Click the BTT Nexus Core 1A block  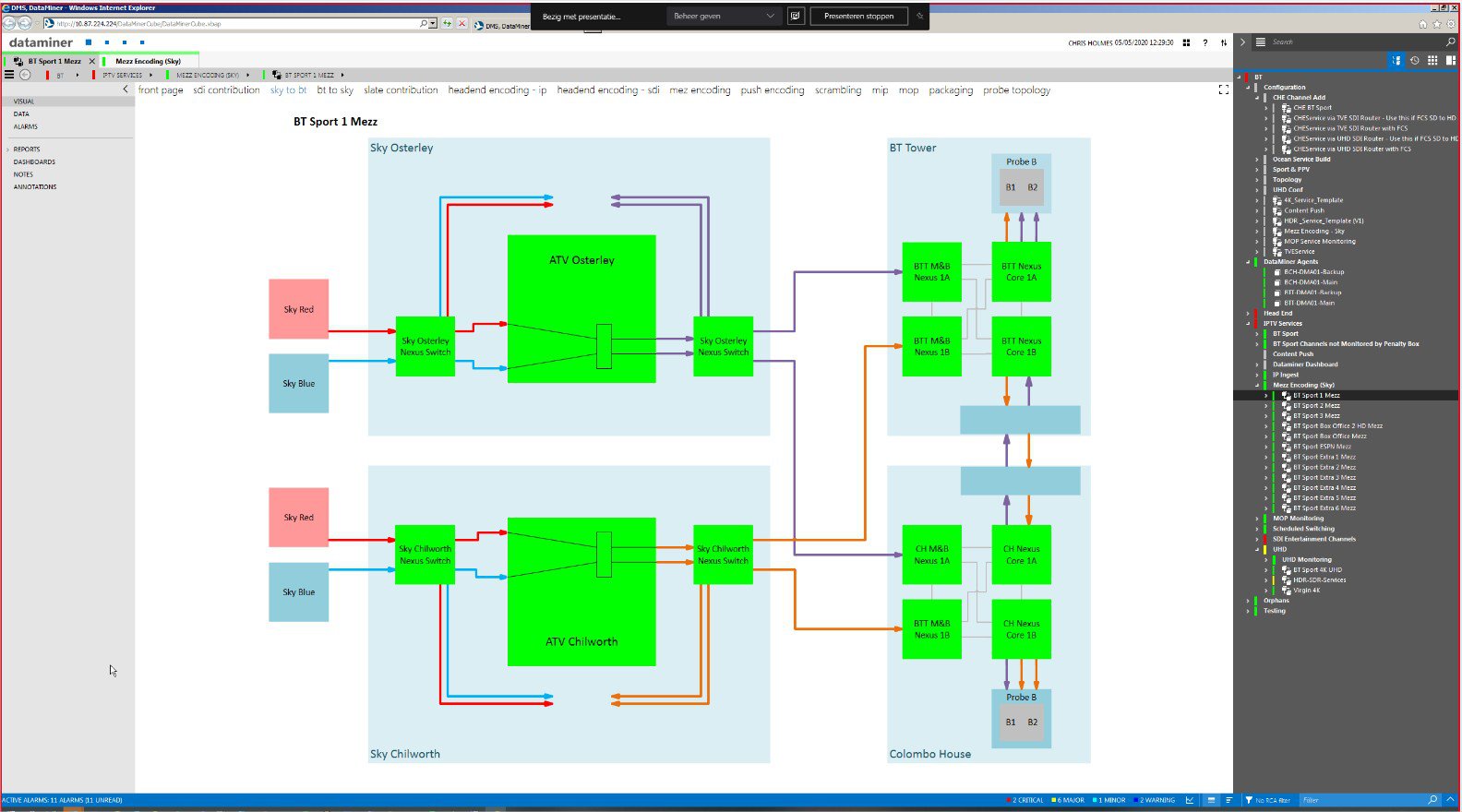coord(1022,271)
